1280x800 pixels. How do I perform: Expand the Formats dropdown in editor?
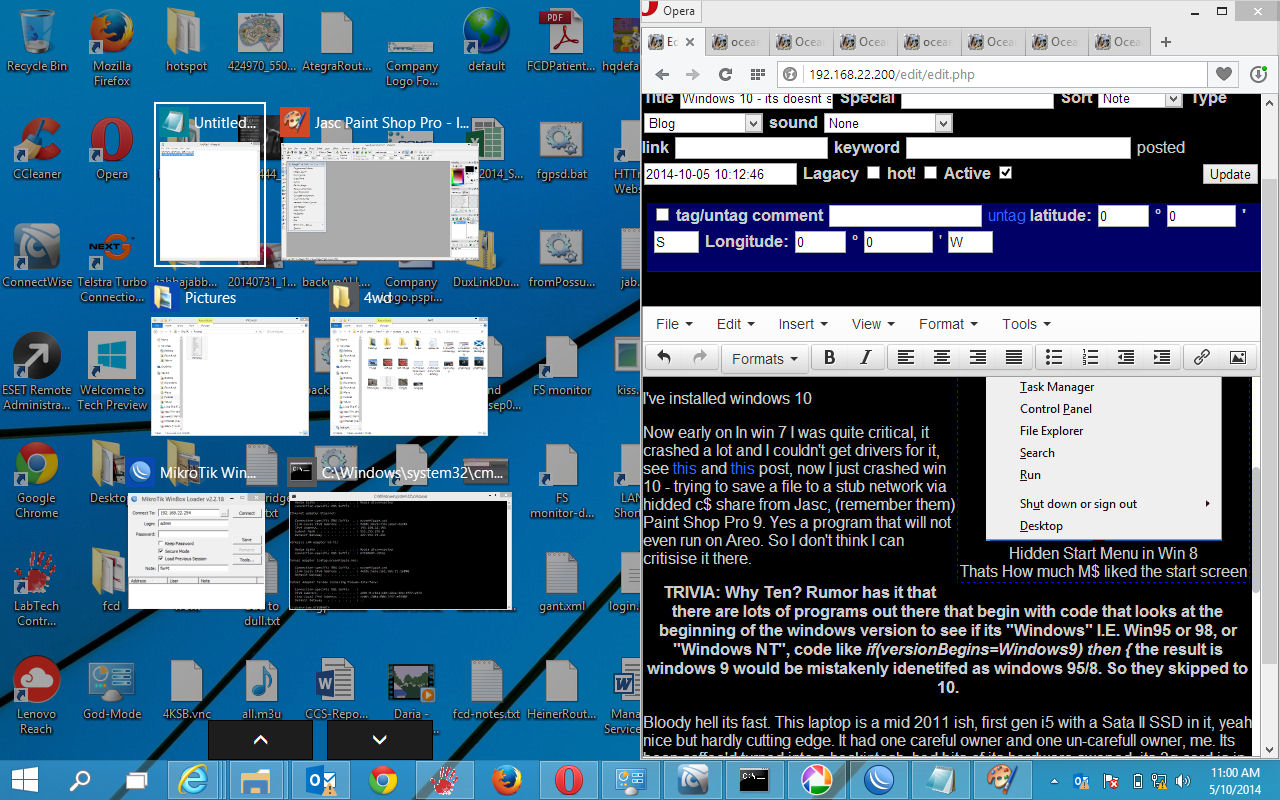point(765,358)
